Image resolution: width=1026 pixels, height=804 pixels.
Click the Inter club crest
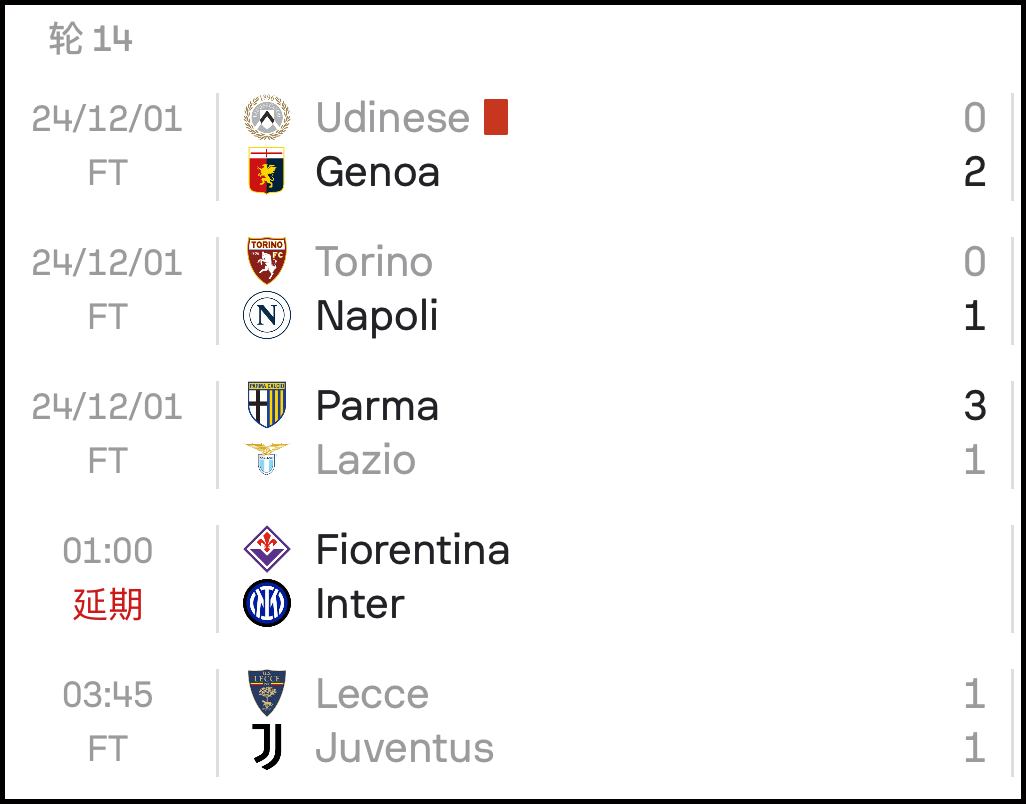tap(267, 603)
